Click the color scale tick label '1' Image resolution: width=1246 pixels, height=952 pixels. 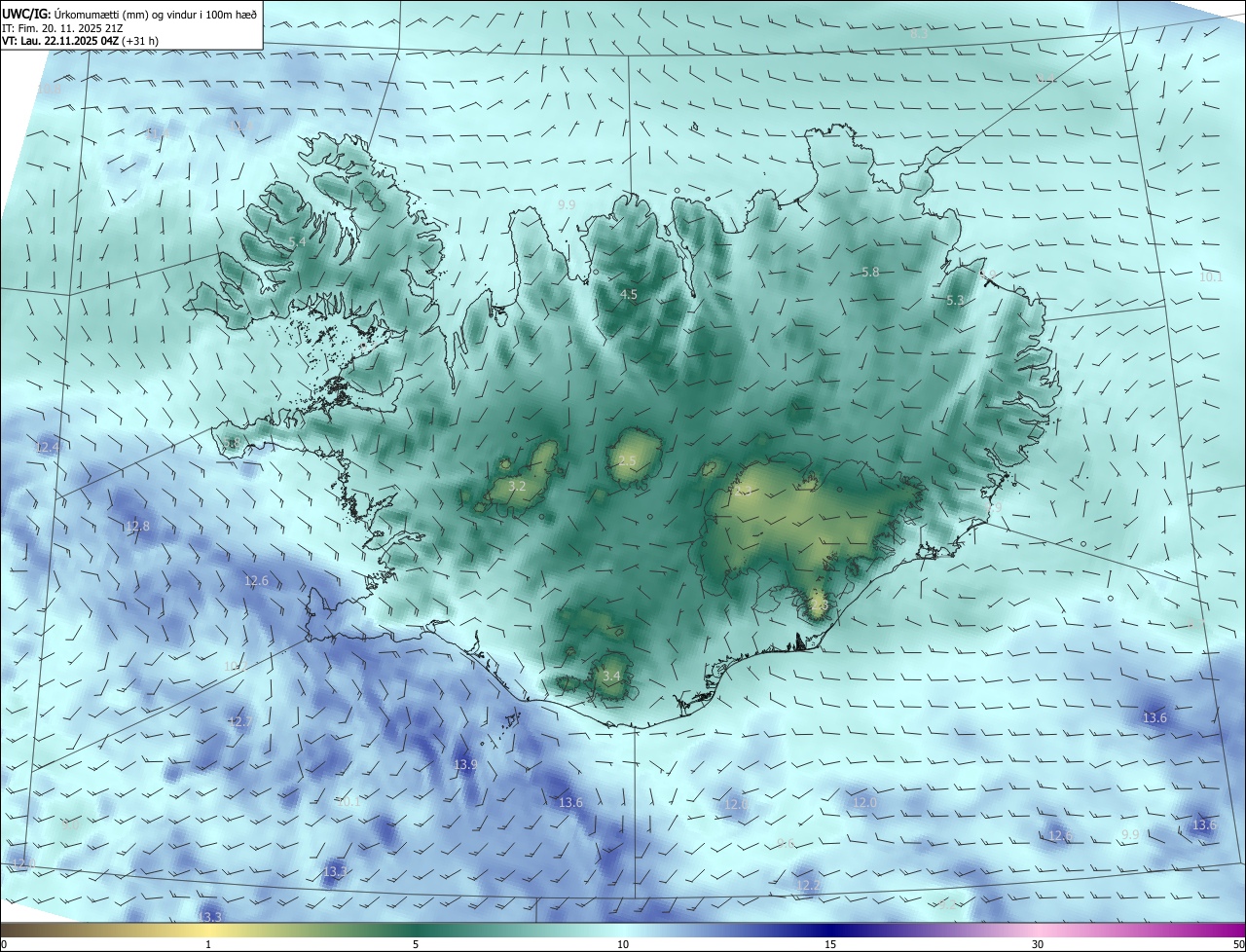208,944
